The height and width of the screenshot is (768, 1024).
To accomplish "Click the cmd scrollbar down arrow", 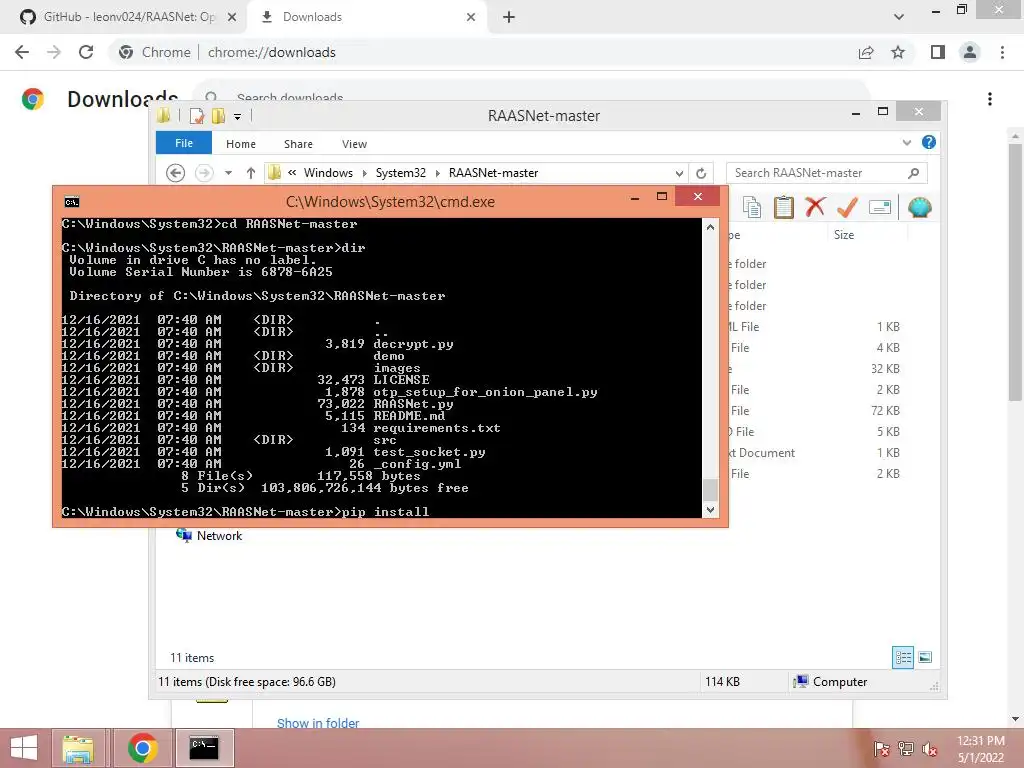I will click(711, 509).
